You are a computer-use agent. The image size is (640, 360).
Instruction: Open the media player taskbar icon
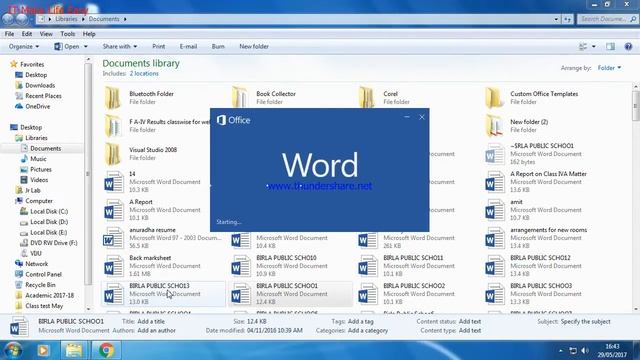(x=43, y=350)
